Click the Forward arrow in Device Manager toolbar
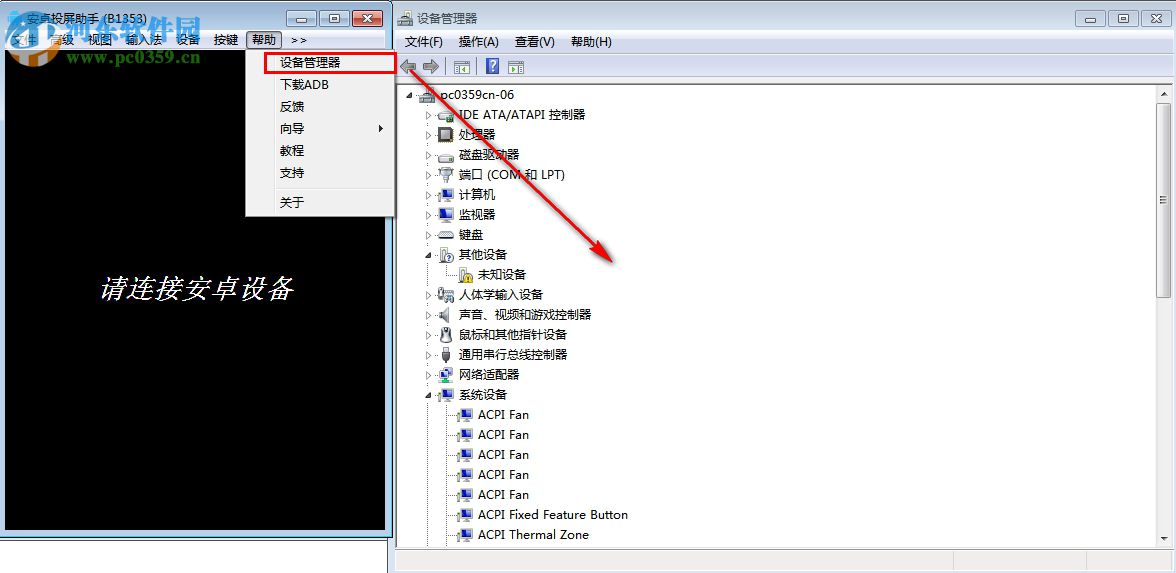 (x=430, y=67)
